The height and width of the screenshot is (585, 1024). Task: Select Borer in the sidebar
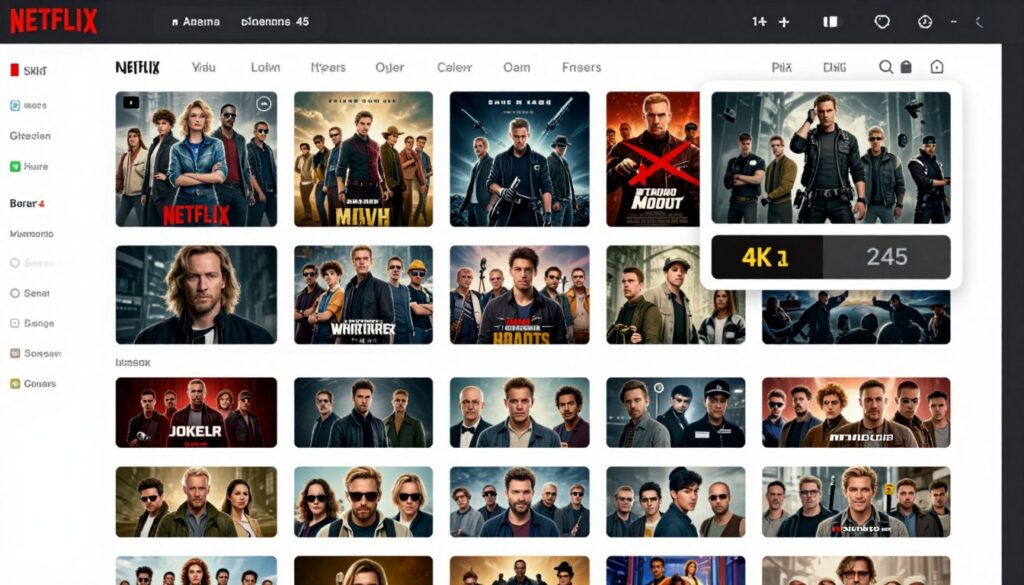tap(27, 203)
